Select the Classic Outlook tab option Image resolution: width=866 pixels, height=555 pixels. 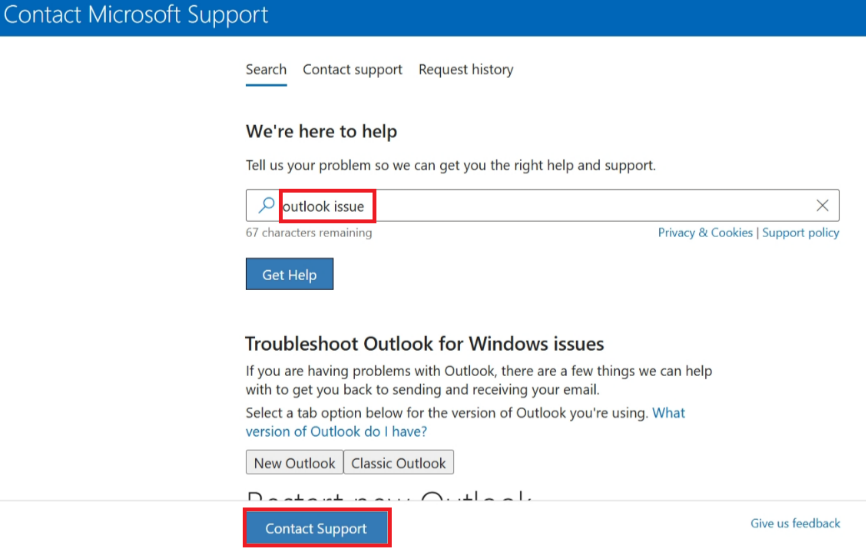[x=398, y=462]
